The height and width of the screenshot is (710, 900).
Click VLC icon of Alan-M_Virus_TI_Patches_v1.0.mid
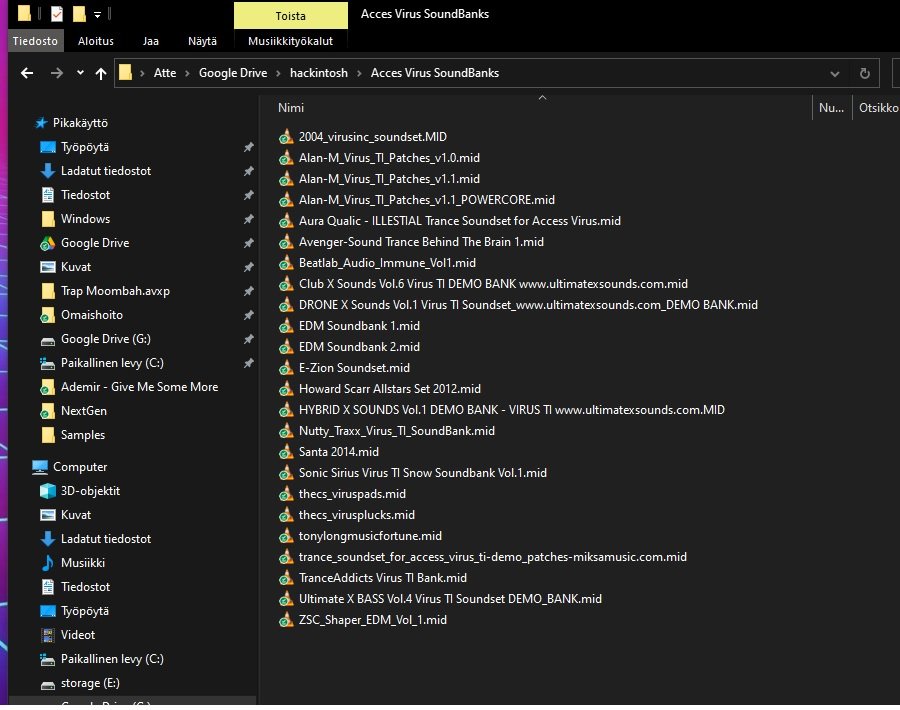286,158
